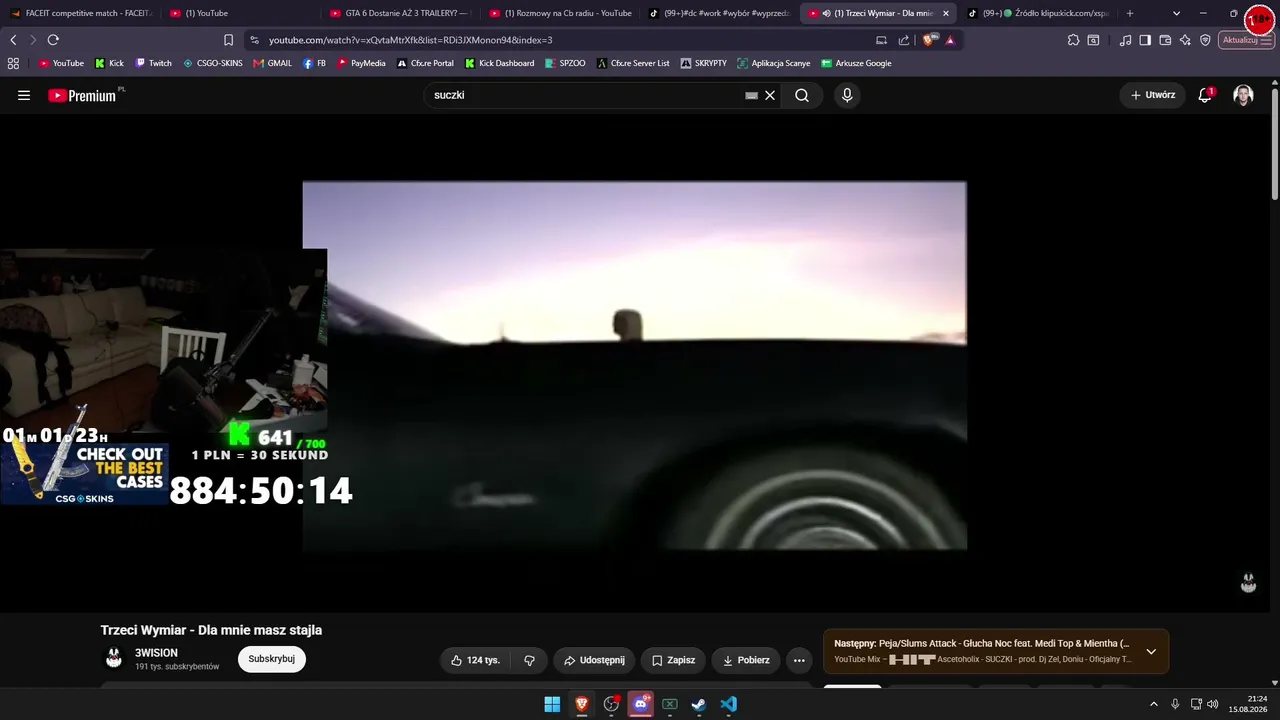This screenshot has width=1280, height=720.
Task: Share the video via Udostępnij
Action: [594, 660]
